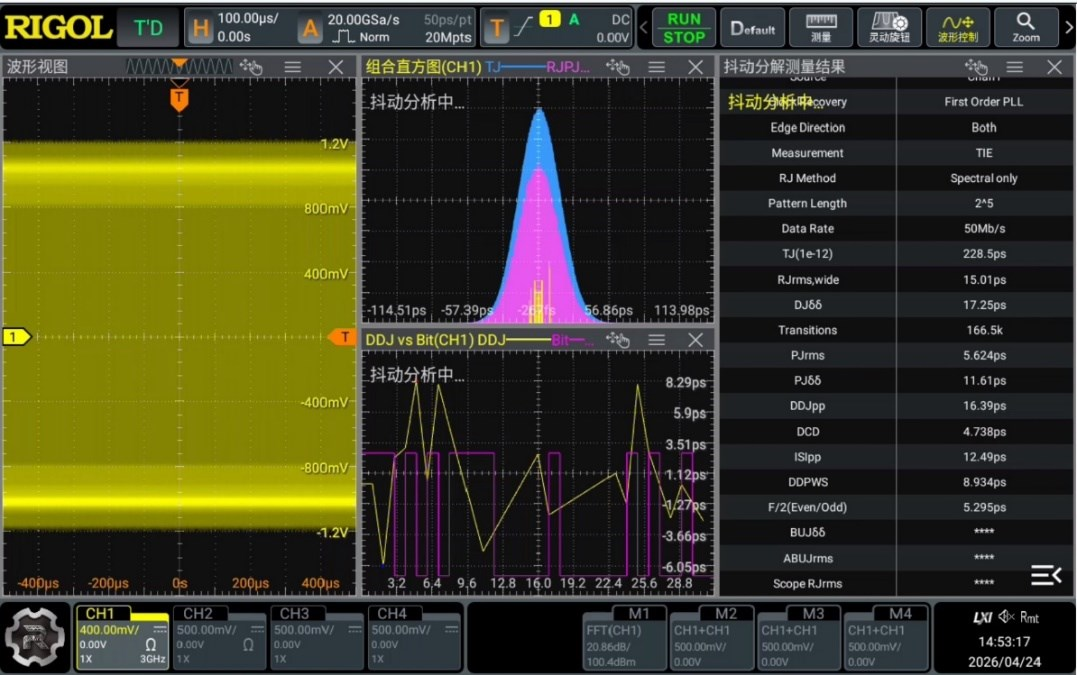Open the T trigger settings
The height and width of the screenshot is (675, 1077).
[x=557, y=28]
